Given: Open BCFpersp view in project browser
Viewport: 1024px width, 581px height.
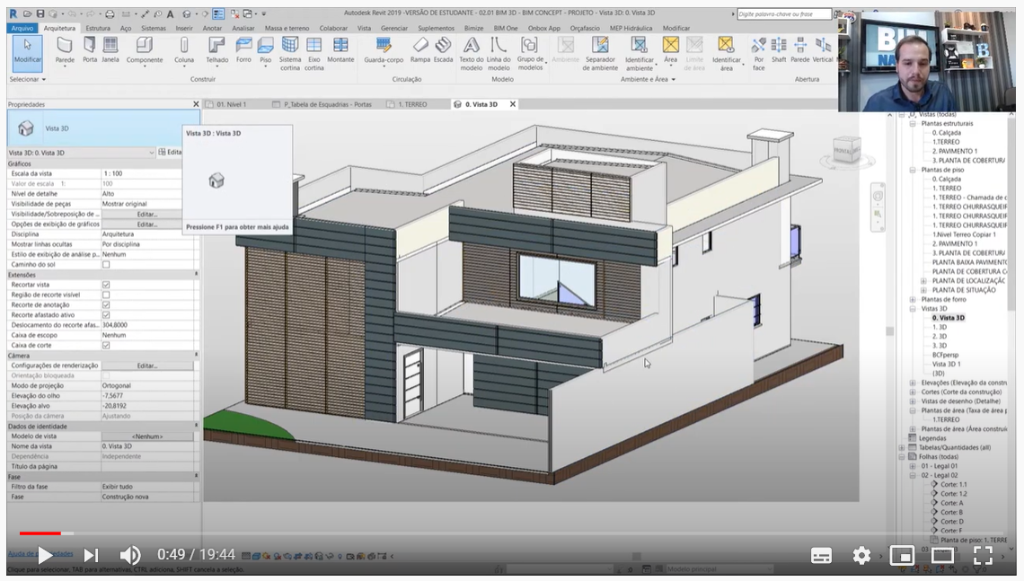Looking at the screenshot, I should pyautogui.click(x=945, y=355).
